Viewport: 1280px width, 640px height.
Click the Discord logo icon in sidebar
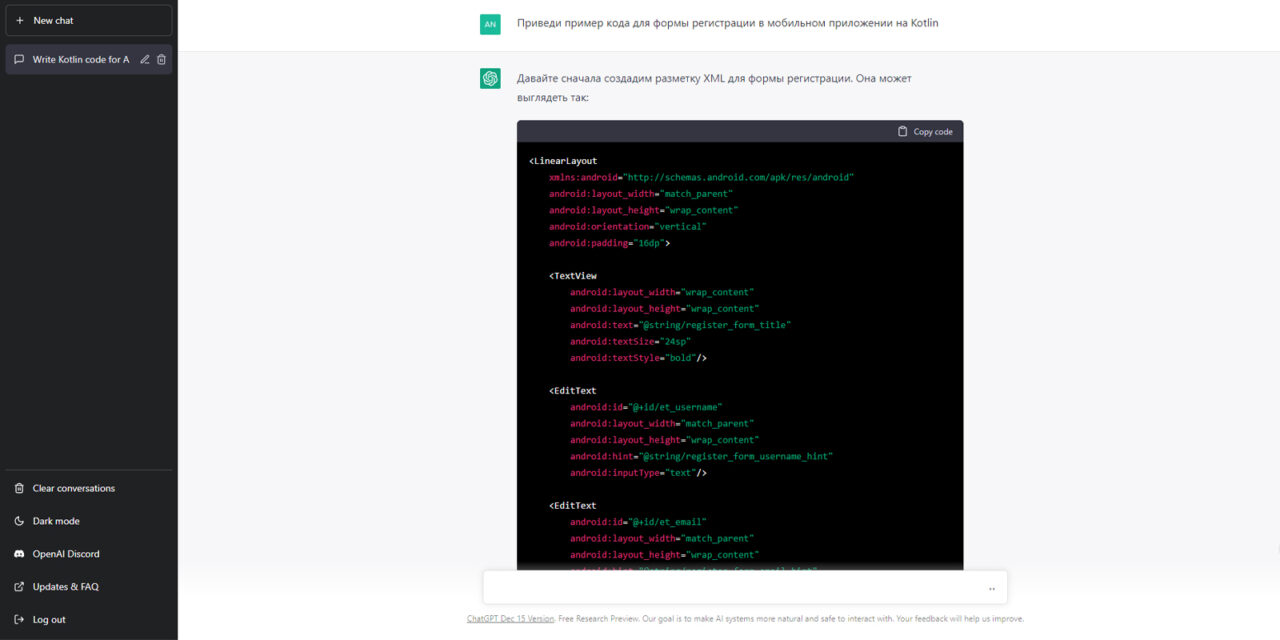[19, 554]
